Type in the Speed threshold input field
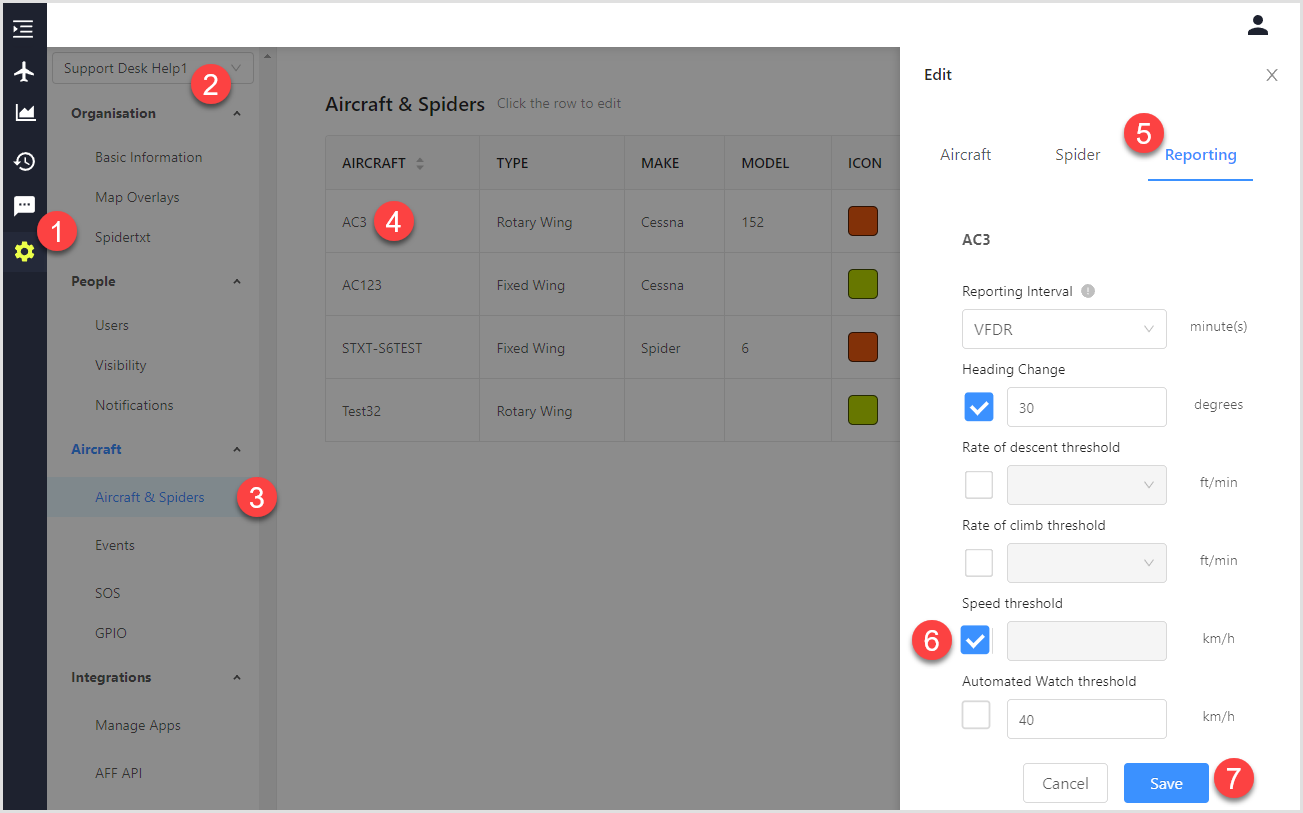This screenshot has width=1303, height=813. pyautogui.click(x=1087, y=640)
